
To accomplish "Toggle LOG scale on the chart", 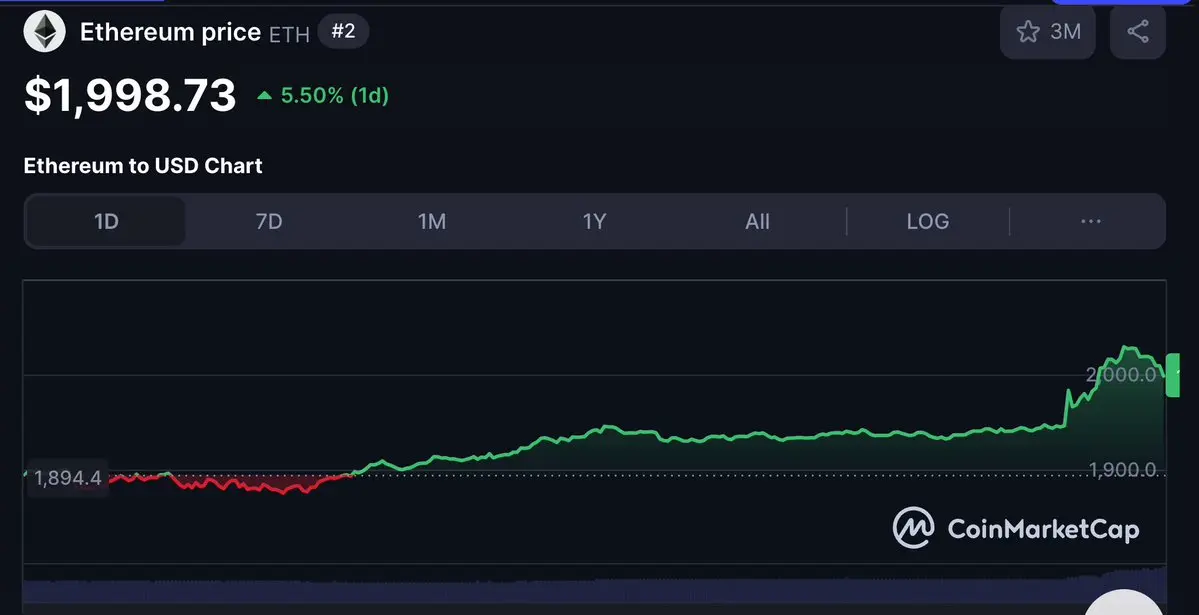I will (928, 222).
